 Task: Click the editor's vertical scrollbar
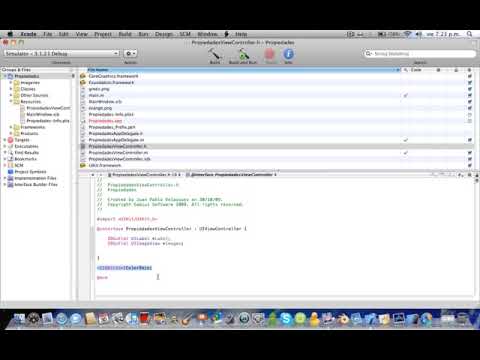[x=476, y=238]
